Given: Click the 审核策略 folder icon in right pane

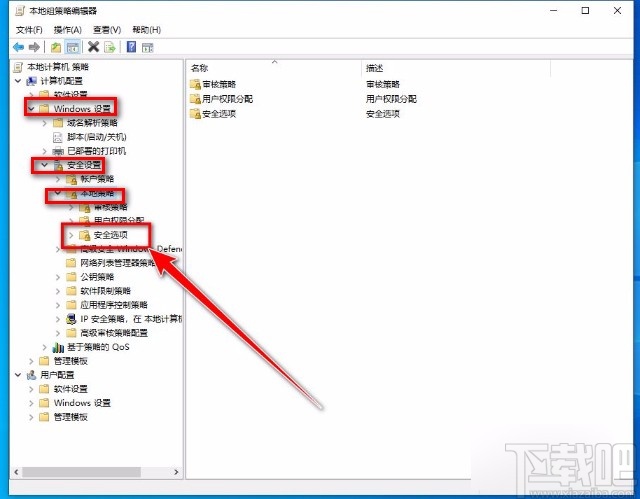Looking at the screenshot, I should [195, 84].
